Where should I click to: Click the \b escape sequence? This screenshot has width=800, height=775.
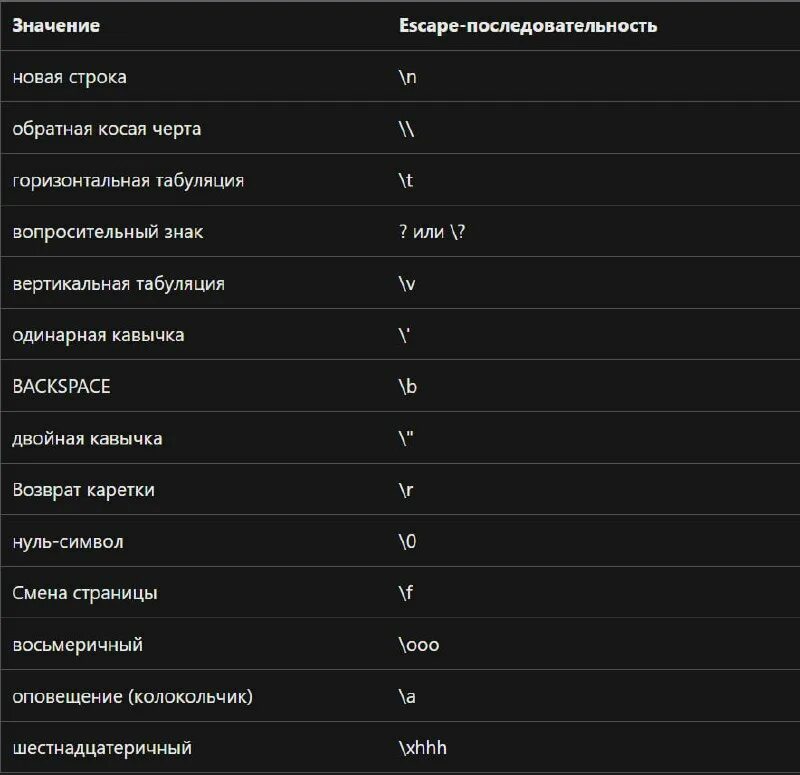(x=408, y=387)
